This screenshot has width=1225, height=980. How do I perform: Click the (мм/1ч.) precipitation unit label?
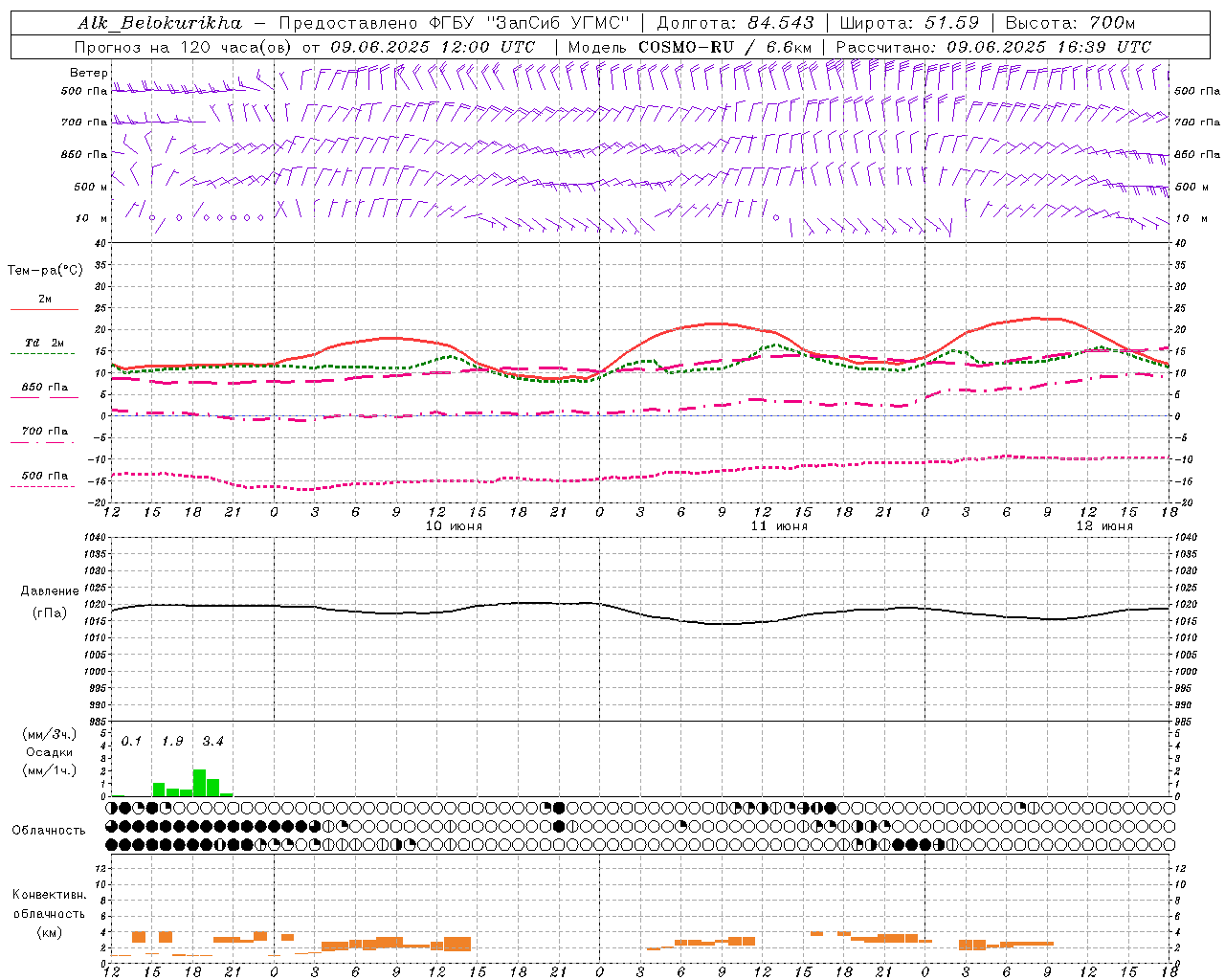[x=50, y=770]
